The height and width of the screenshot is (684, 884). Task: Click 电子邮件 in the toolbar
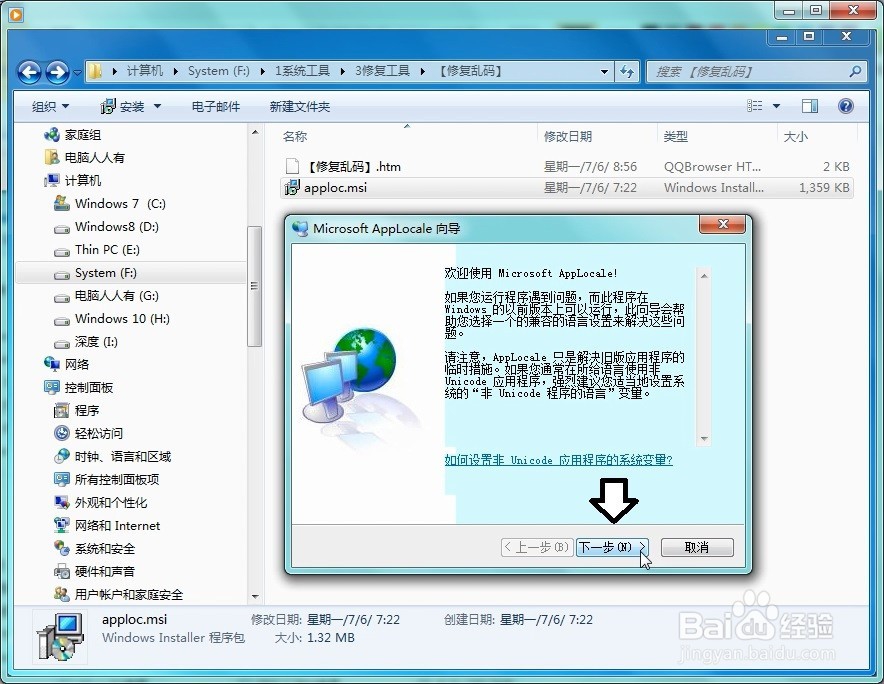tap(215, 107)
